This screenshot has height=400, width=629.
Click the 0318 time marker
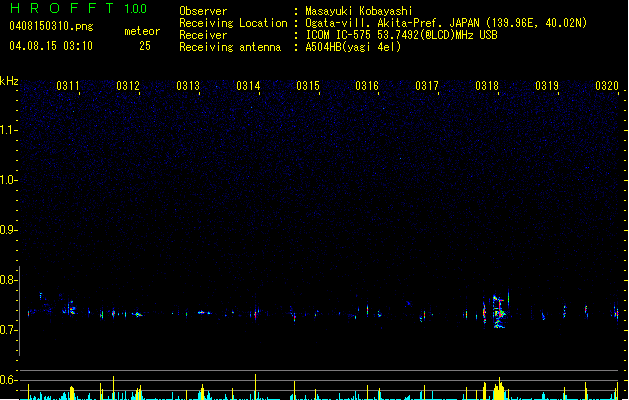click(487, 86)
